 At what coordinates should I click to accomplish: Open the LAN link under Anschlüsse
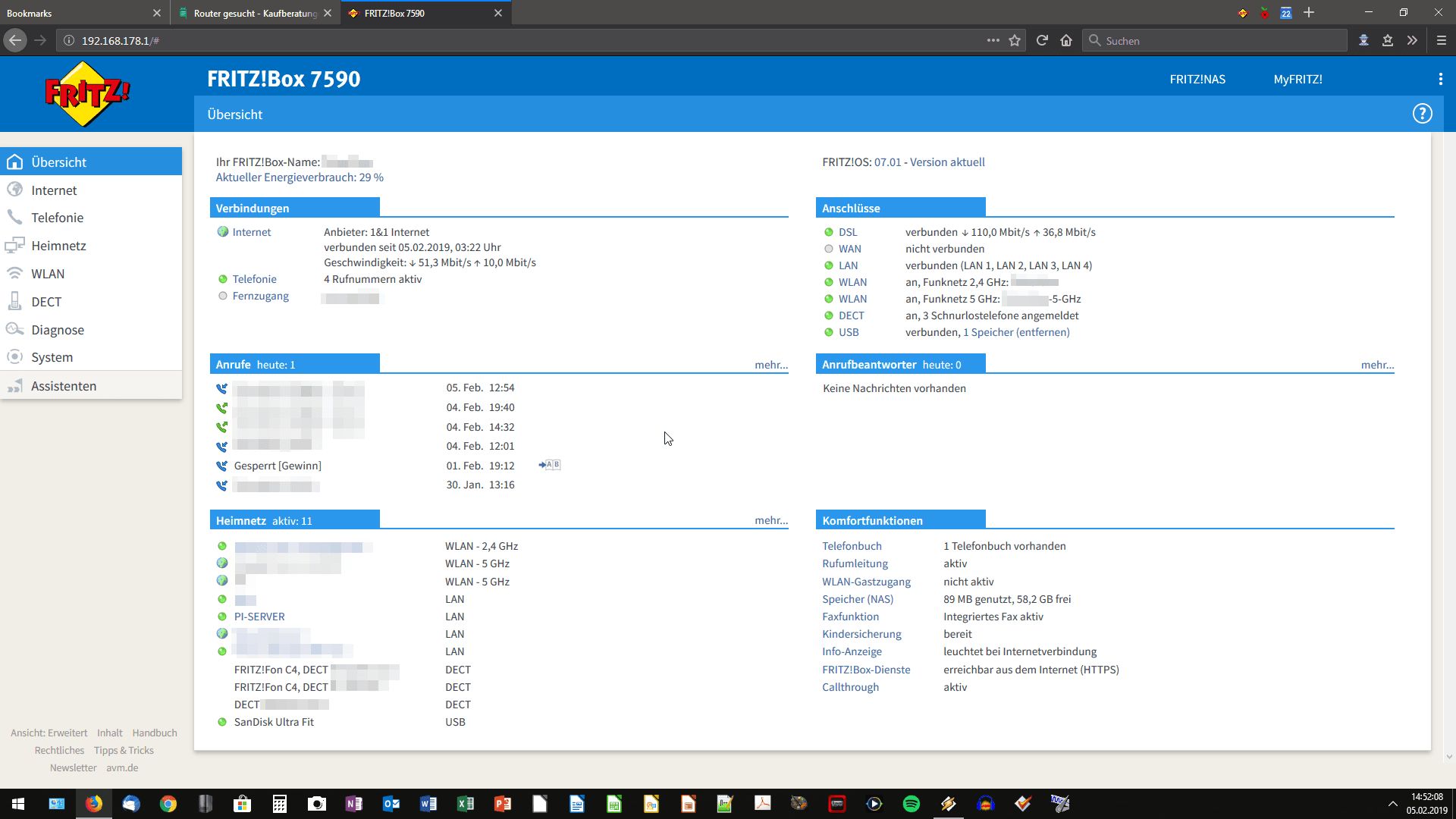(848, 265)
